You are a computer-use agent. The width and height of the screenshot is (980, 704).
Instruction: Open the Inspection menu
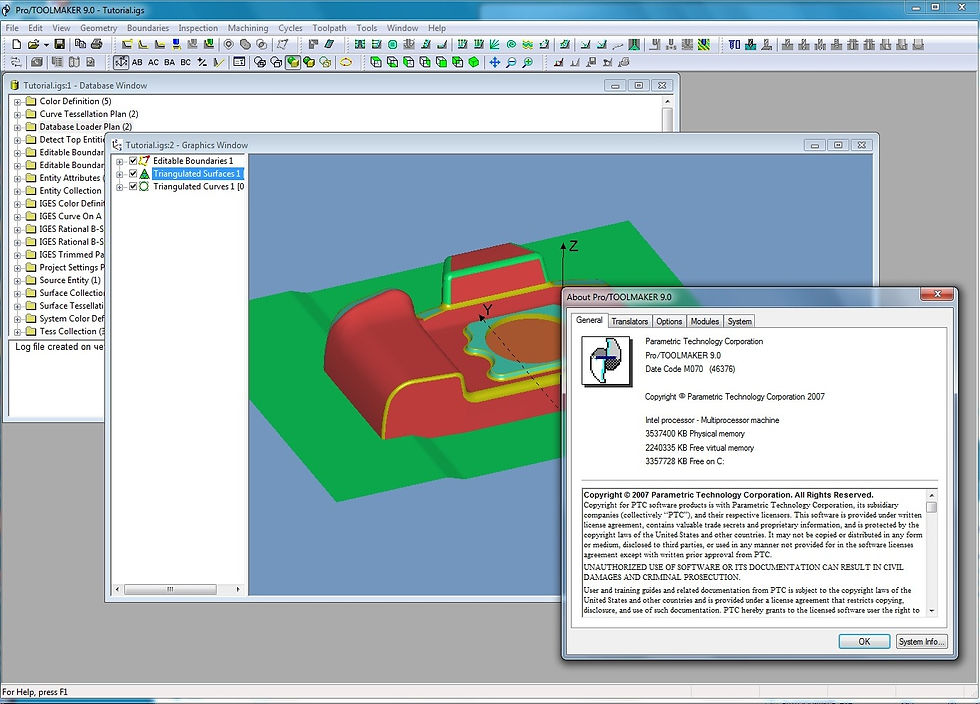point(198,28)
